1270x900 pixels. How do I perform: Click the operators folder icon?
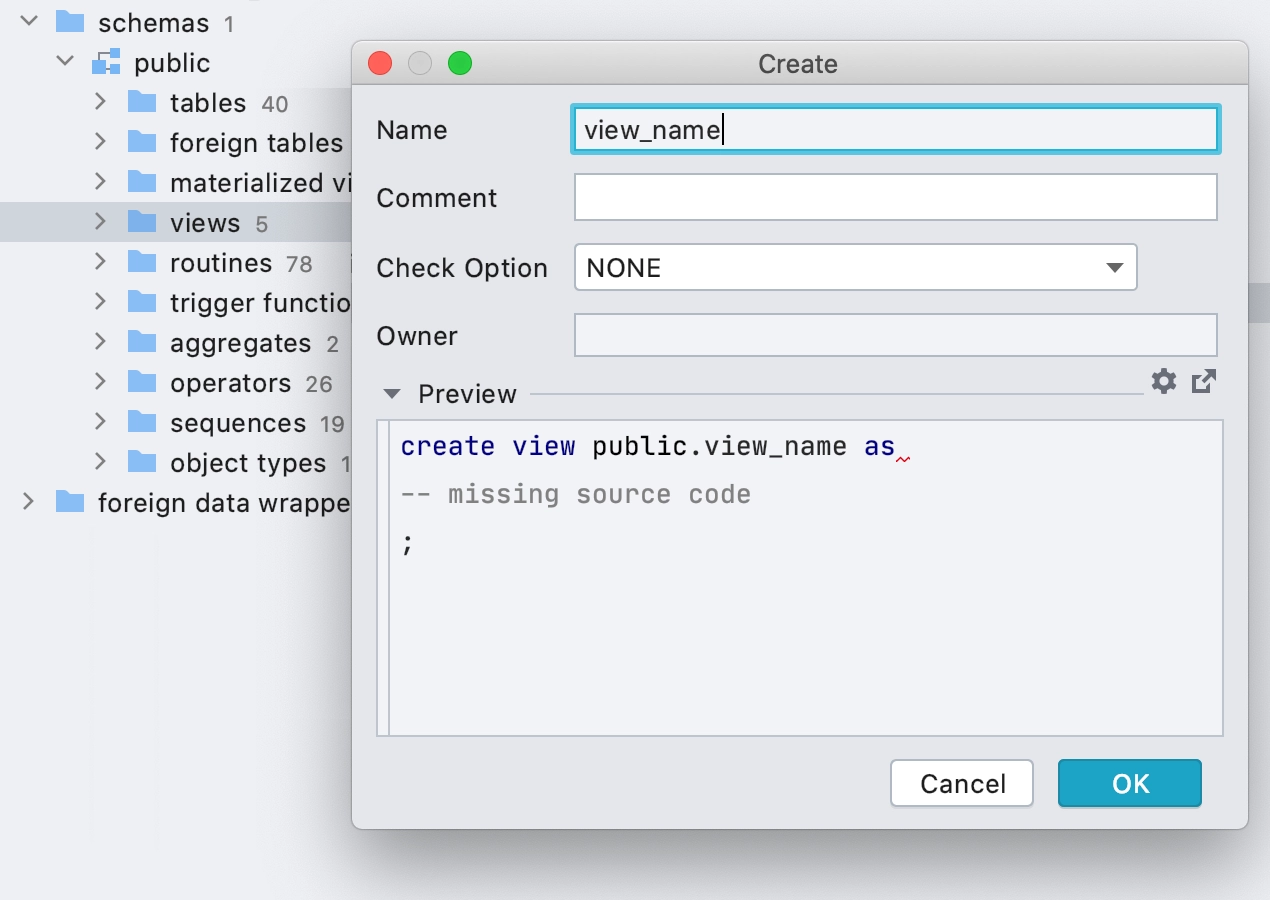pos(142,382)
